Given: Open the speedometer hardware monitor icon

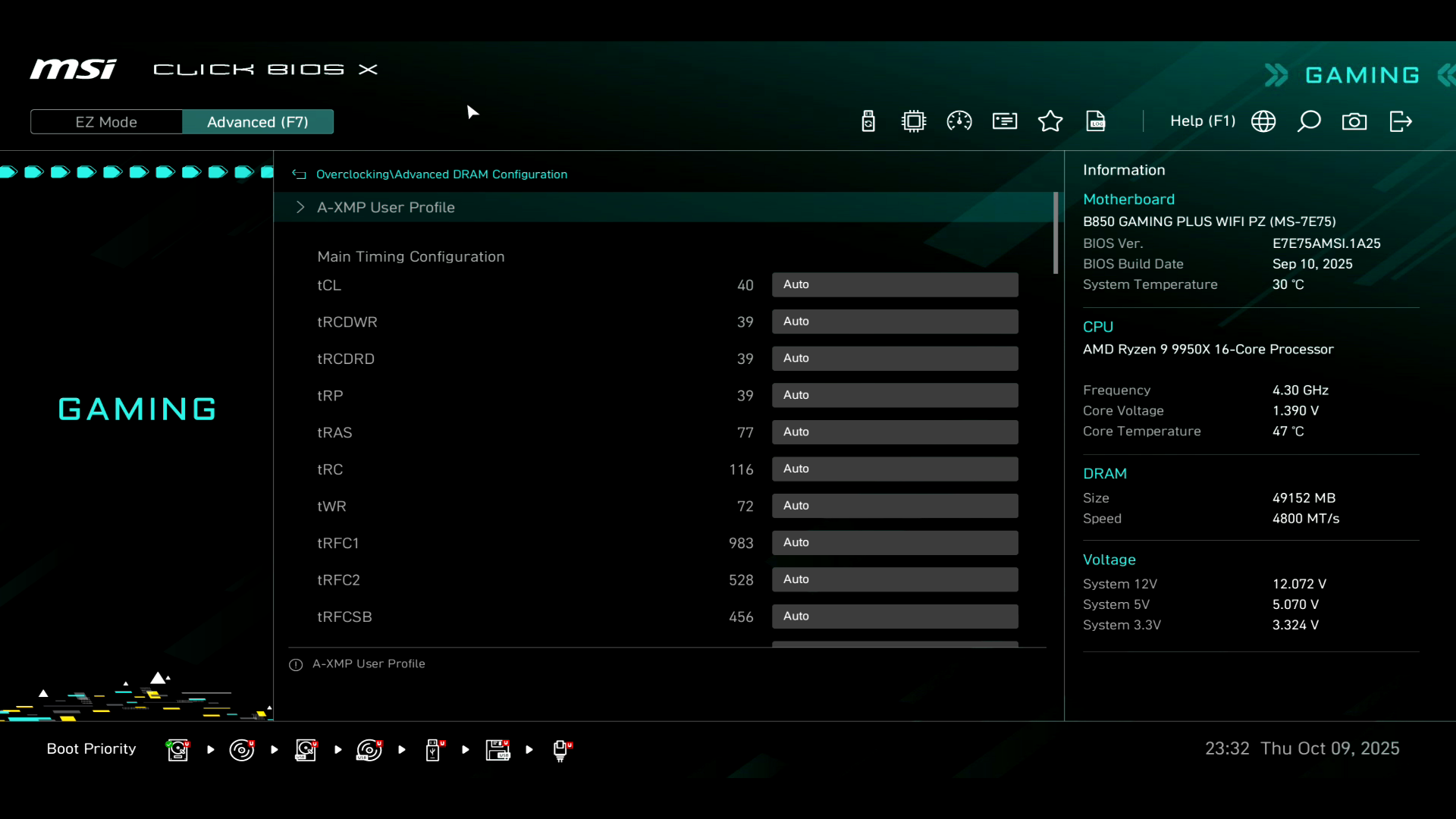Looking at the screenshot, I should 959,121.
